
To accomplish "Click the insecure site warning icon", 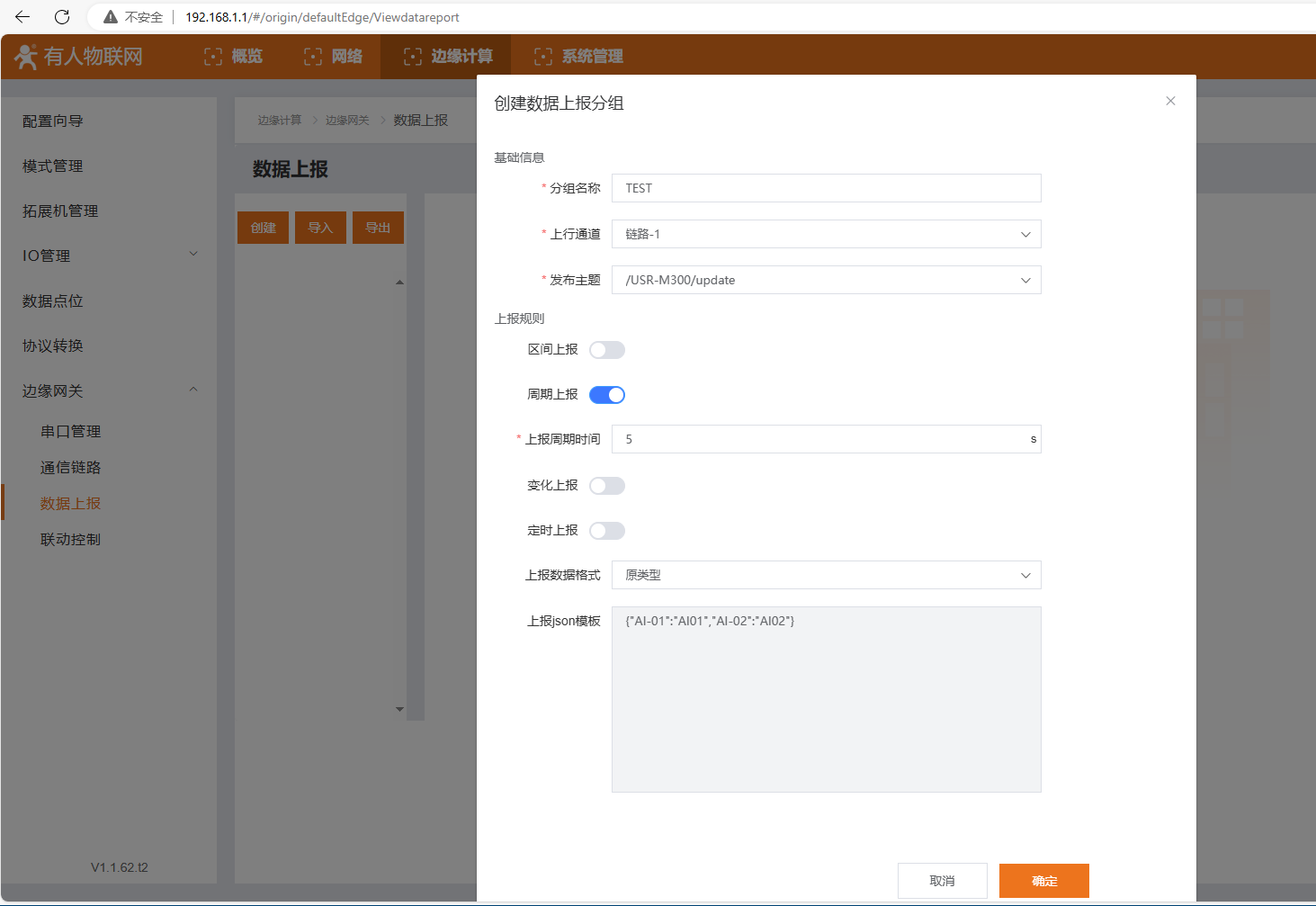I will (111, 17).
